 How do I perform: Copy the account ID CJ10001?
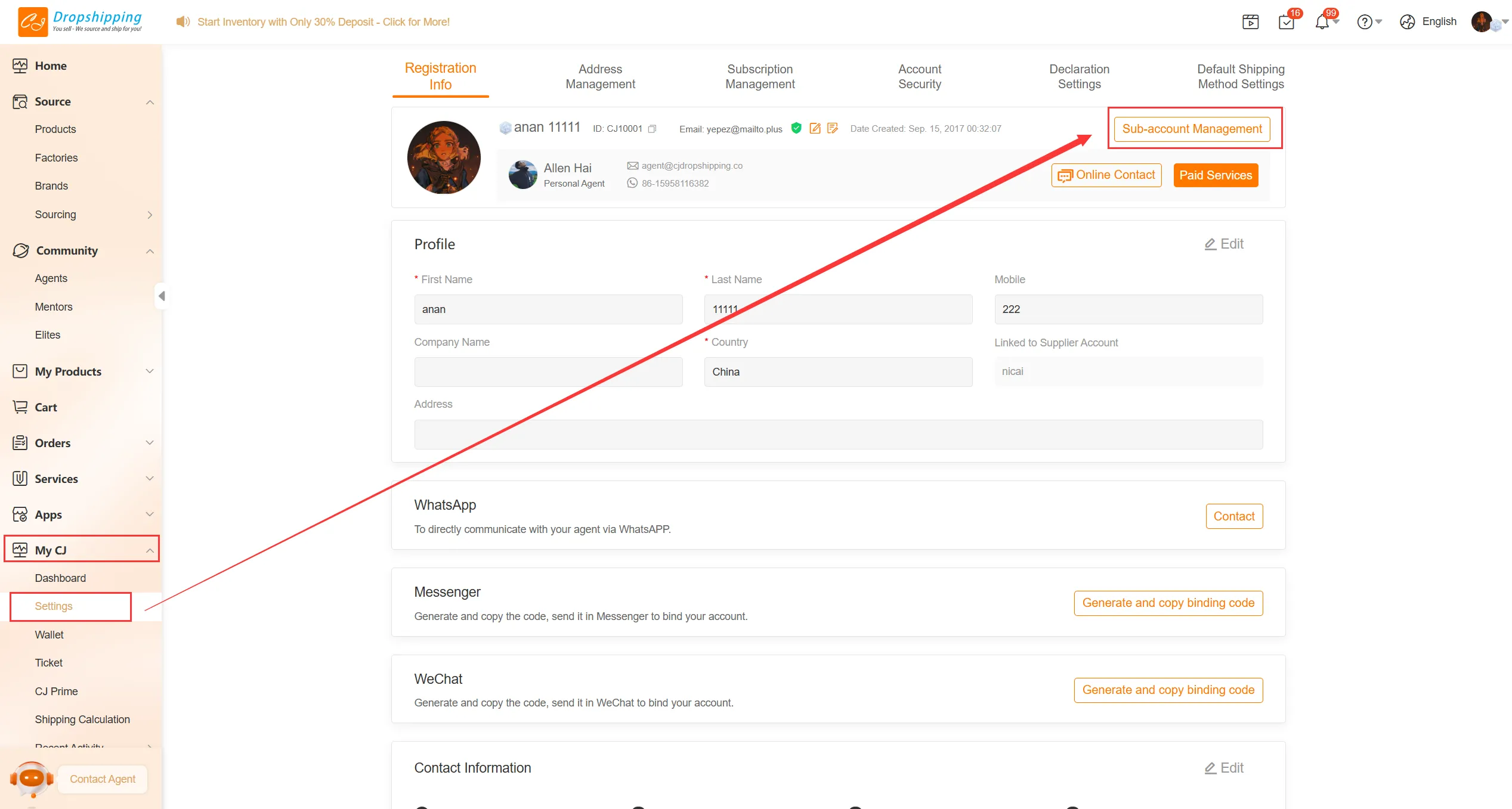[652, 129]
